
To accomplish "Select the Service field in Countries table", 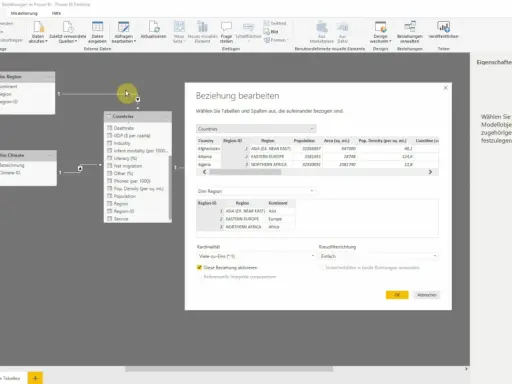I will 121,219.
